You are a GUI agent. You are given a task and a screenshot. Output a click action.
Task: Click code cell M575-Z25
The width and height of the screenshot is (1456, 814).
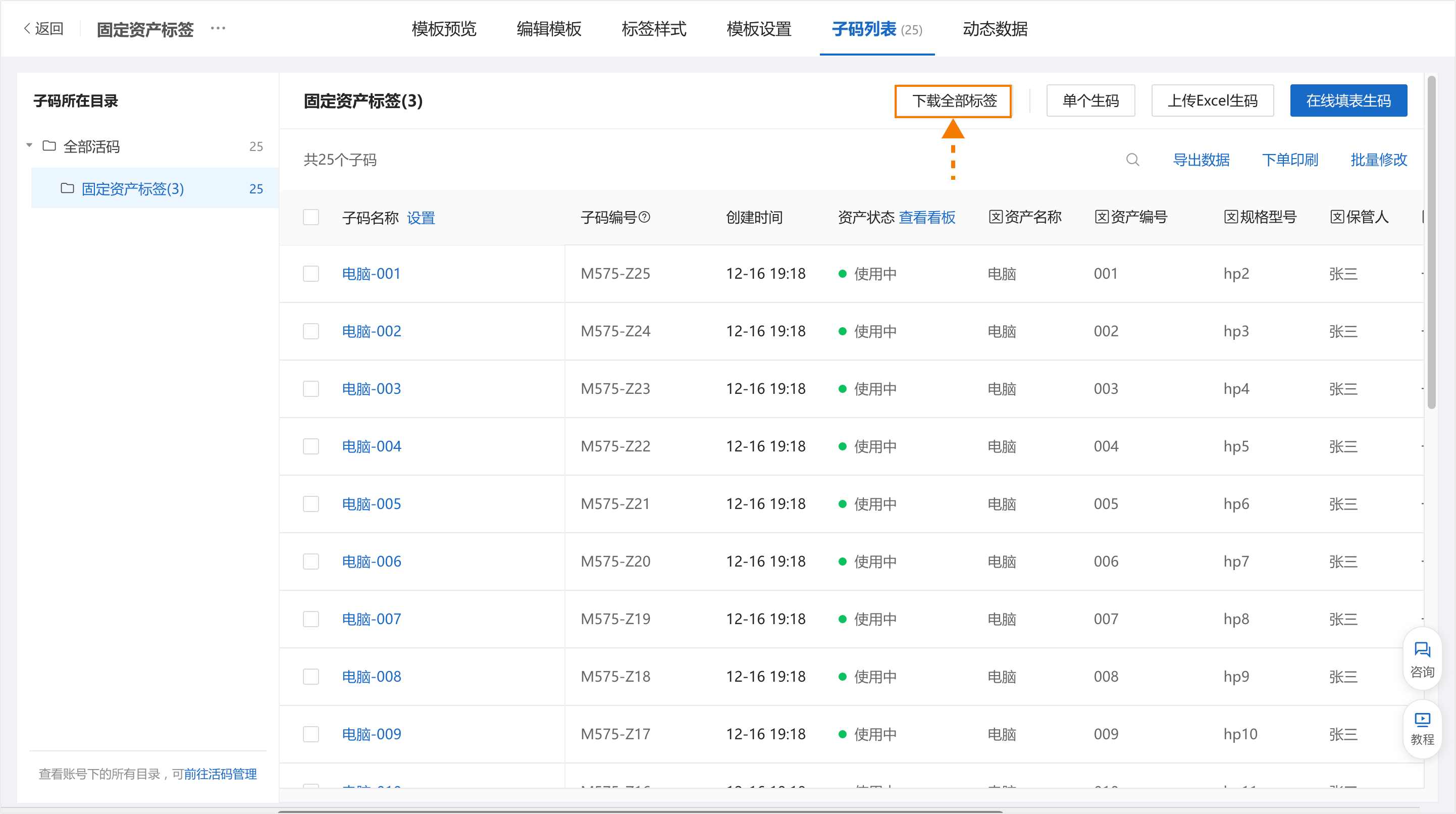click(615, 274)
